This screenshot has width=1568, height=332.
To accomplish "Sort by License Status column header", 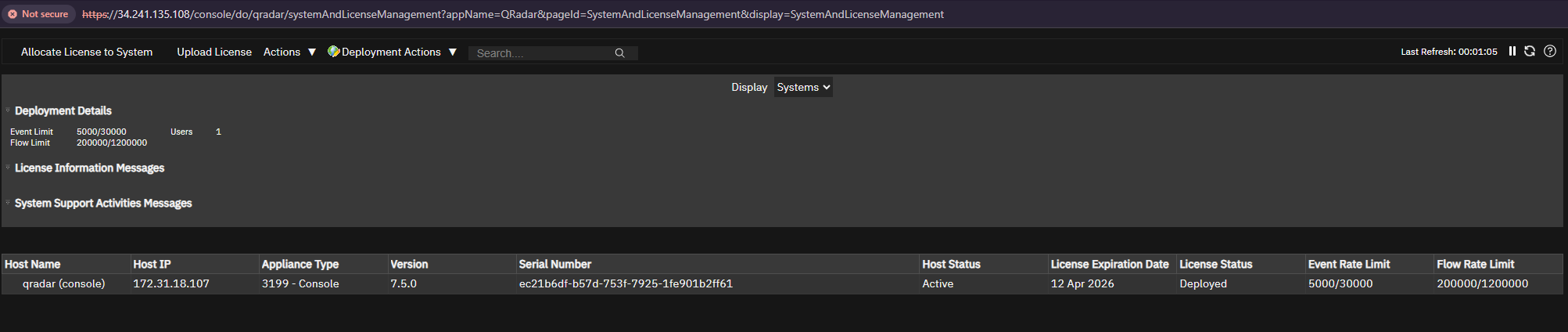I will pyautogui.click(x=1241, y=264).
